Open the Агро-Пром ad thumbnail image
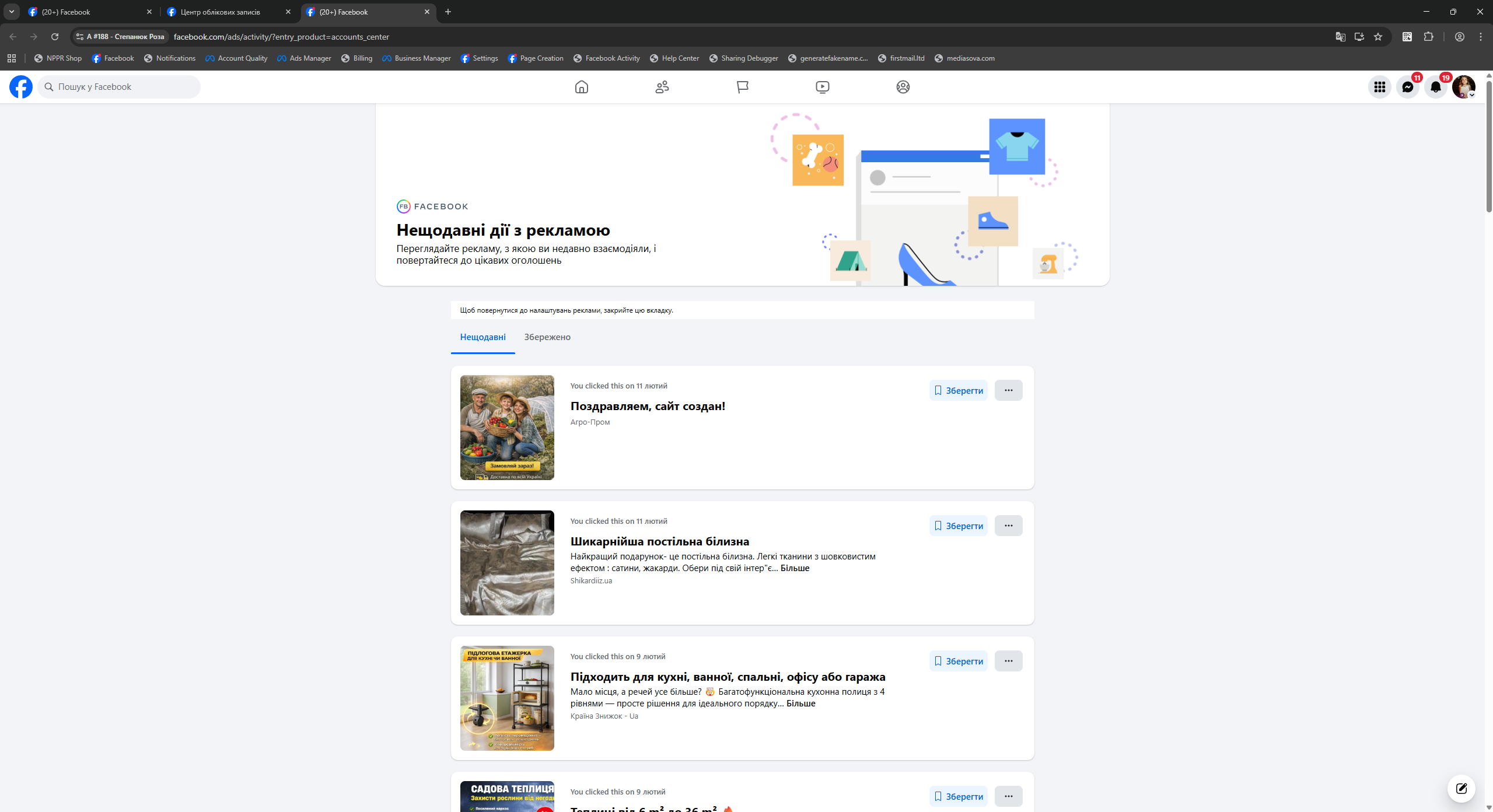The height and width of the screenshot is (812, 1493). click(x=507, y=428)
